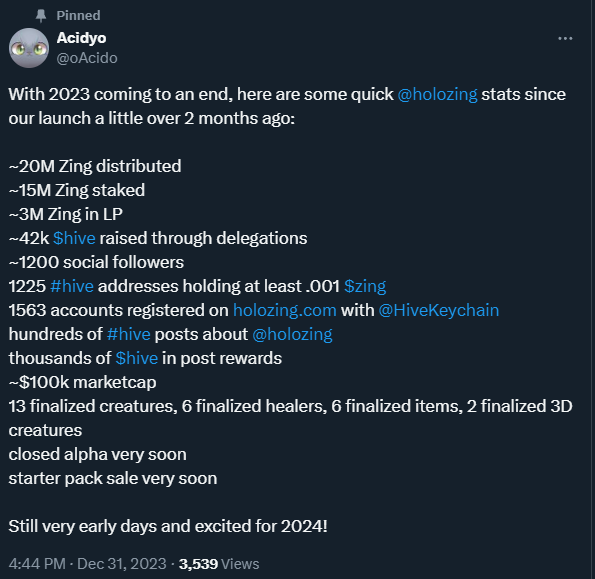Click $hive cashtag in the delegations line
This screenshot has height=579, width=595.
tap(74, 238)
